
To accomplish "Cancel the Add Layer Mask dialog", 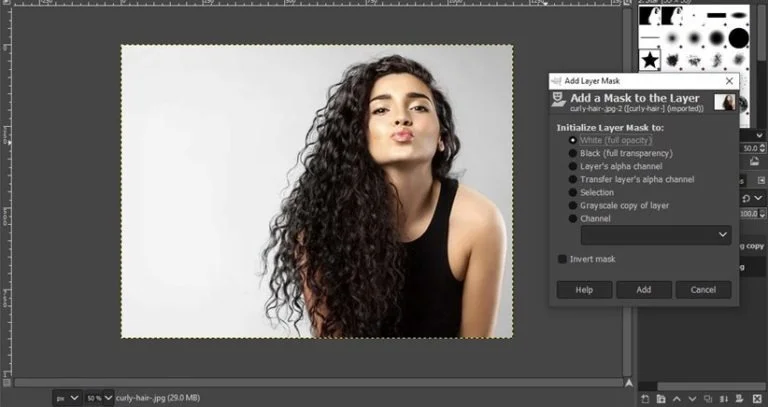I will point(703,290).
